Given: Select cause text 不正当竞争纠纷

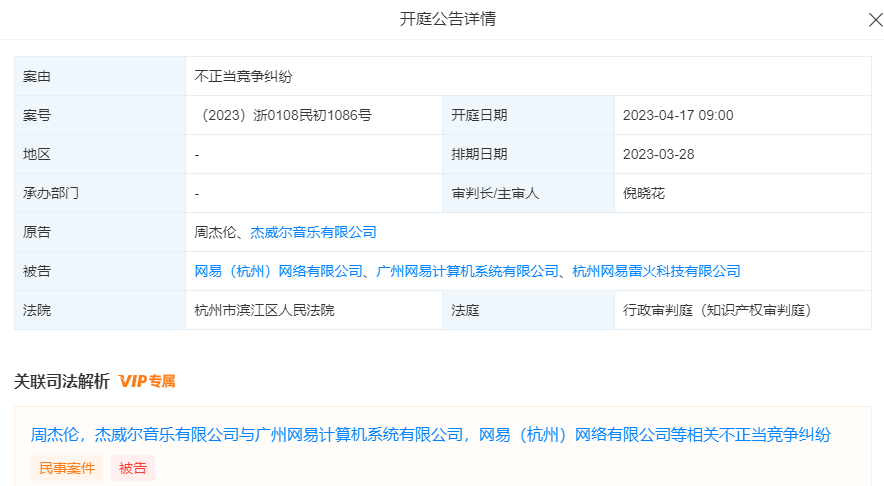Looking at the screenshot, I should 244,77.
